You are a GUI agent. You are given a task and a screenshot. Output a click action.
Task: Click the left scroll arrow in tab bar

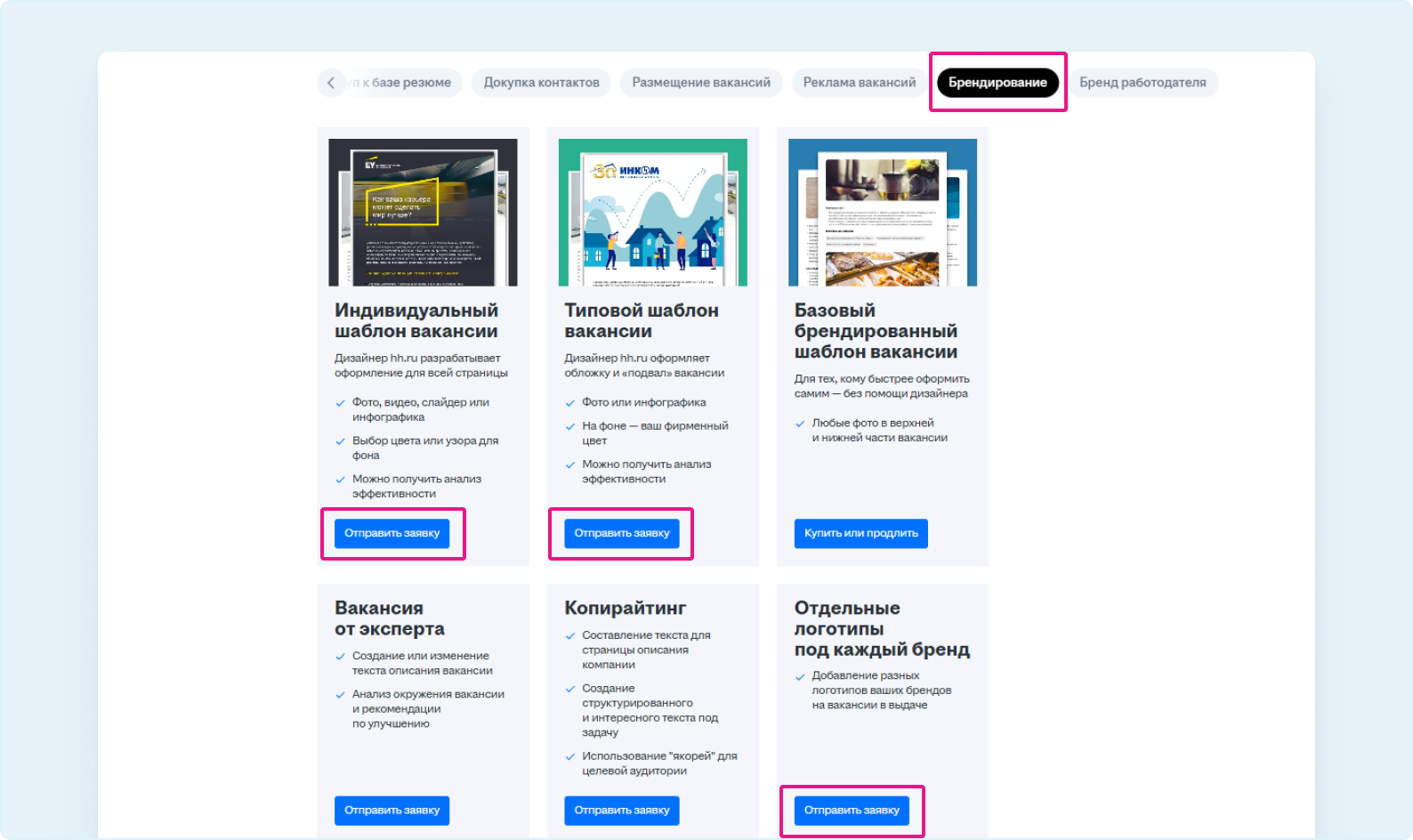pyautogui.click(x=331, y=83)
